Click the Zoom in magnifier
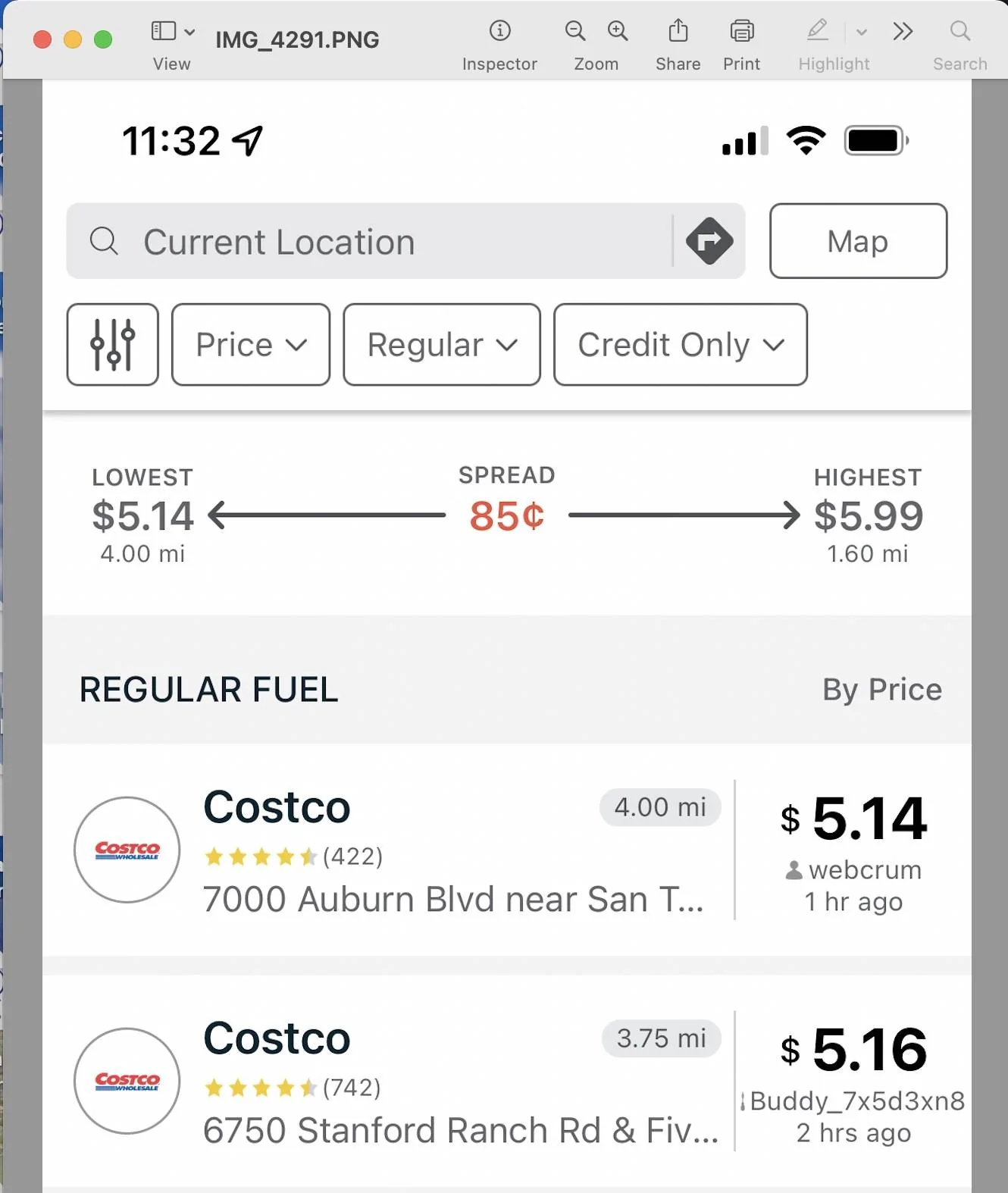The height and width of the screenshot is (1193, 1008). point(618,31)
